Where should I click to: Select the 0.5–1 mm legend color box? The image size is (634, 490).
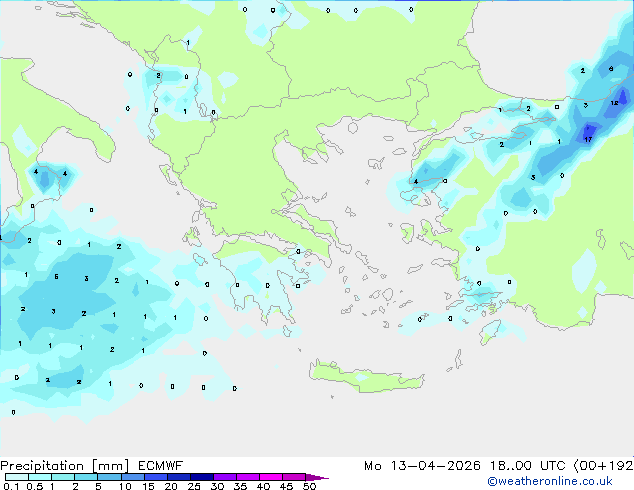point(40,477)
